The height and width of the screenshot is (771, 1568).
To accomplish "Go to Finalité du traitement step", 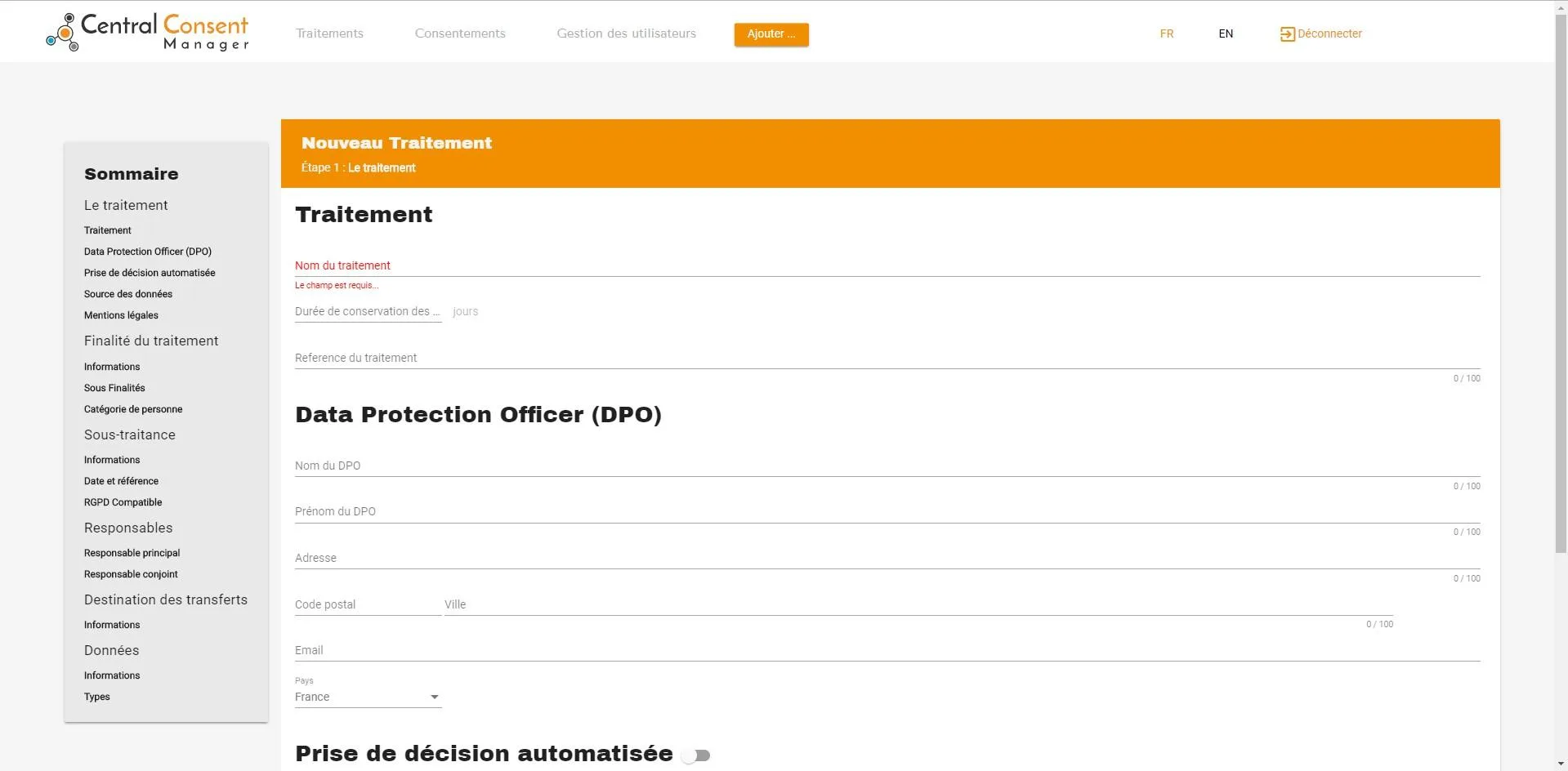I will [x=151, y=341].
